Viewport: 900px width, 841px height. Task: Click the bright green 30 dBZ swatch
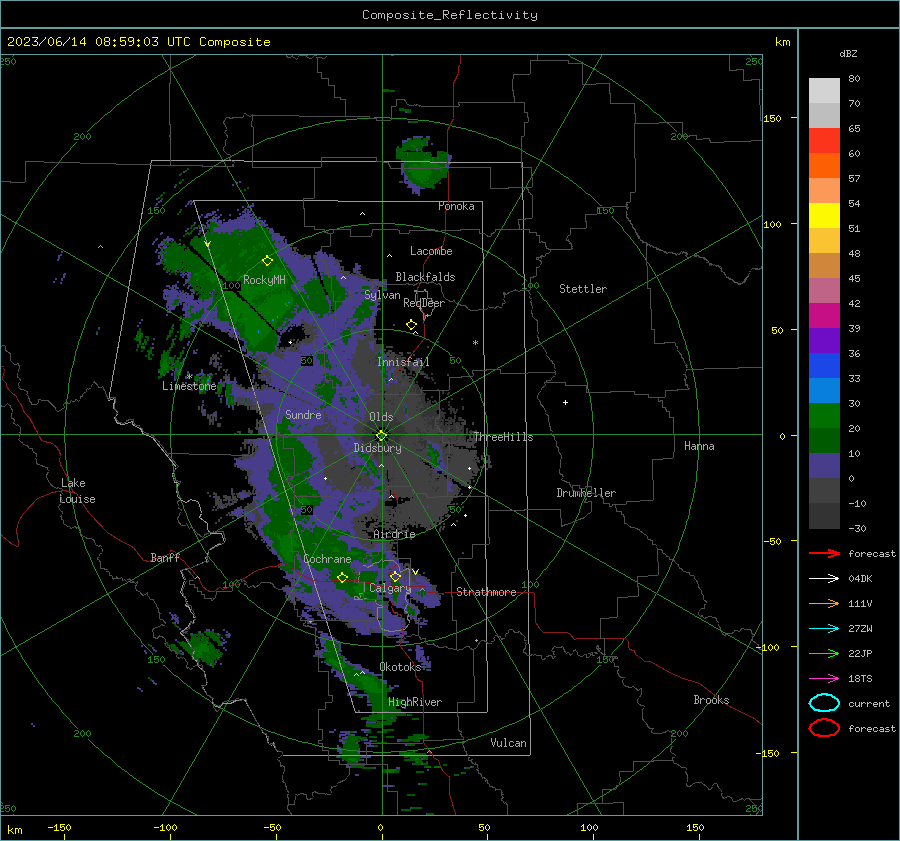824,415
